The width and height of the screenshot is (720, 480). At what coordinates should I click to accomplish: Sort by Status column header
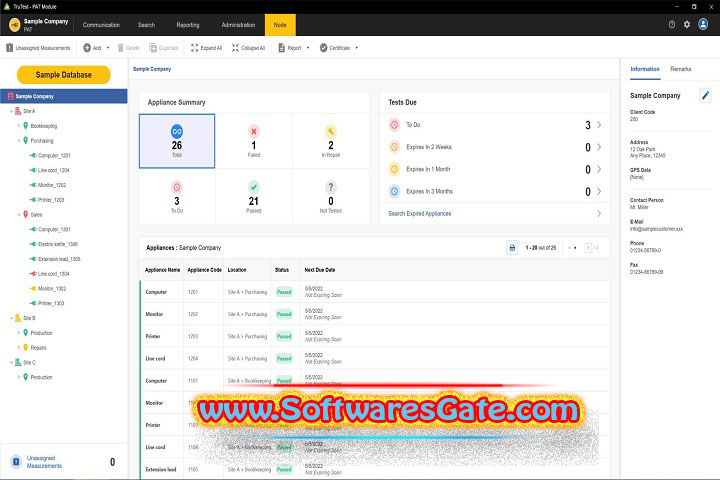282,270
